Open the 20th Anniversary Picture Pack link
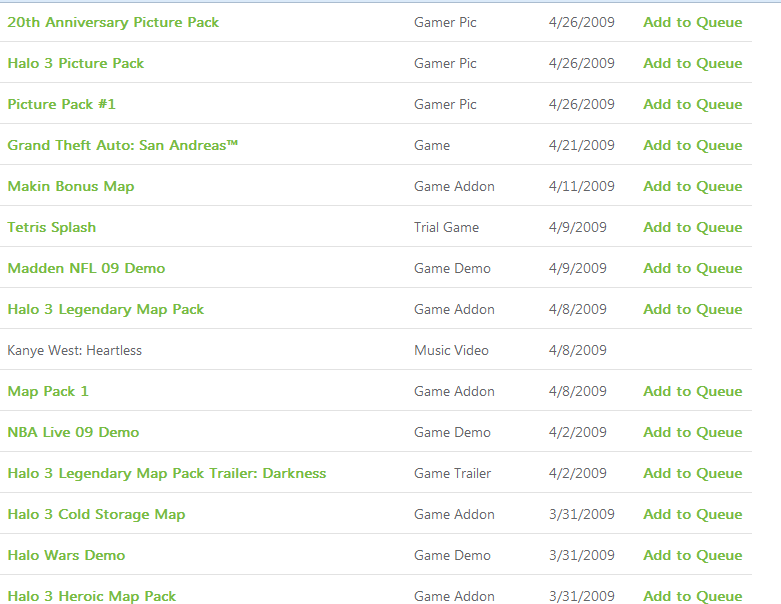Screen dimensions: 781x604 click(113, 22)
